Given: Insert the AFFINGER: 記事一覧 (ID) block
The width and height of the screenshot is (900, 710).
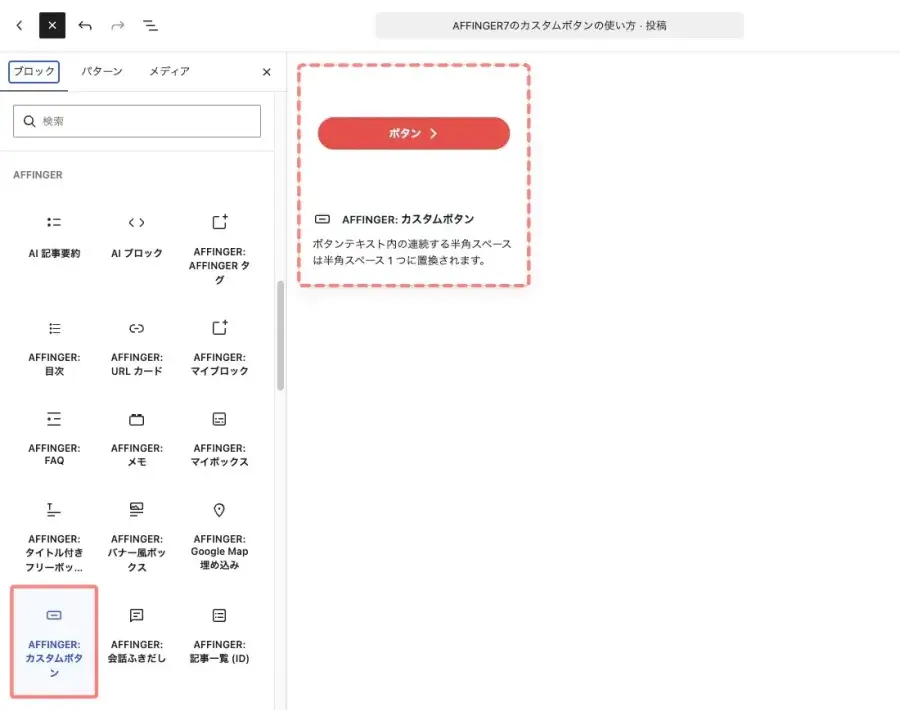Looking at the screenshot, I should coord(219,636).
